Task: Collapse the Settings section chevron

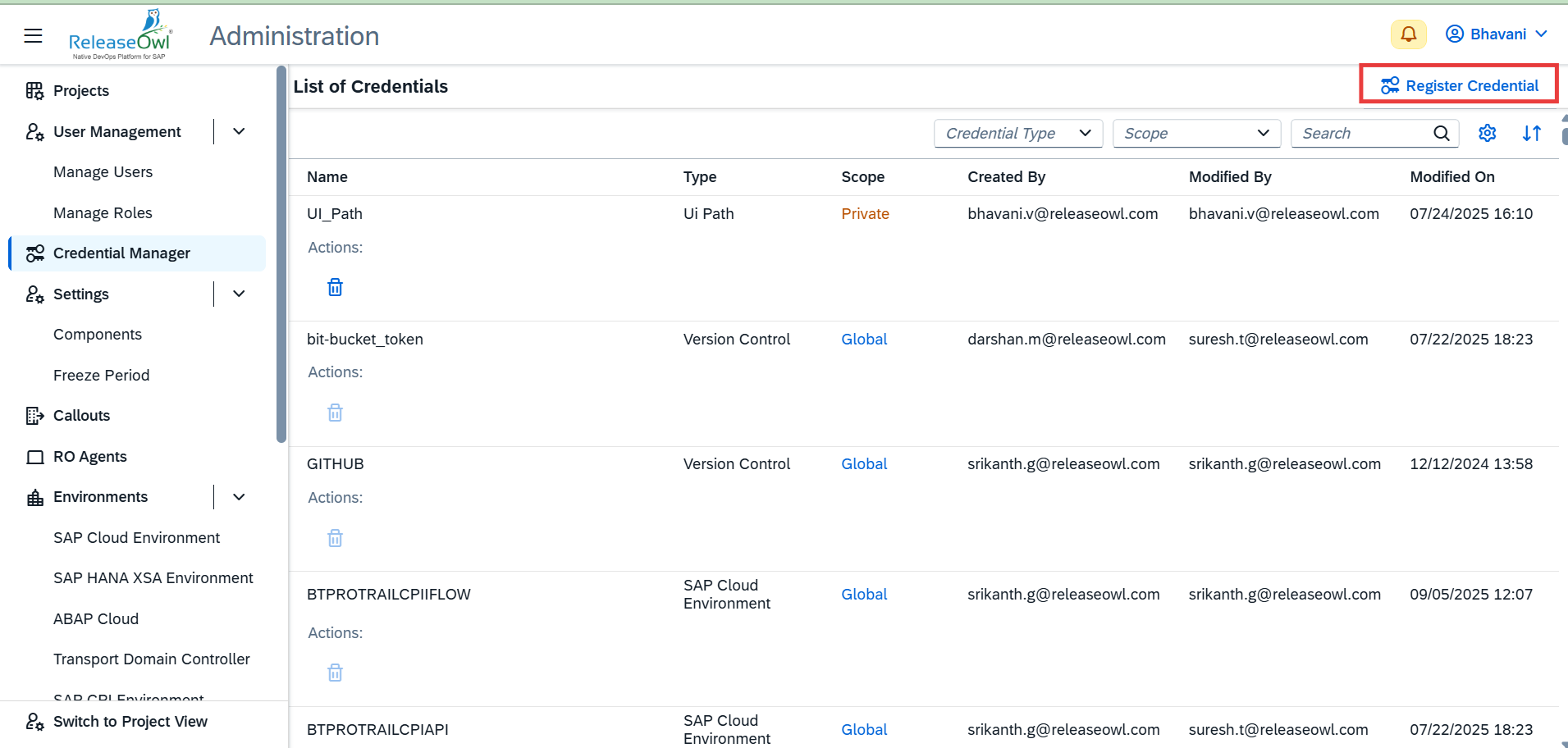Action: (x=239, y=294)
